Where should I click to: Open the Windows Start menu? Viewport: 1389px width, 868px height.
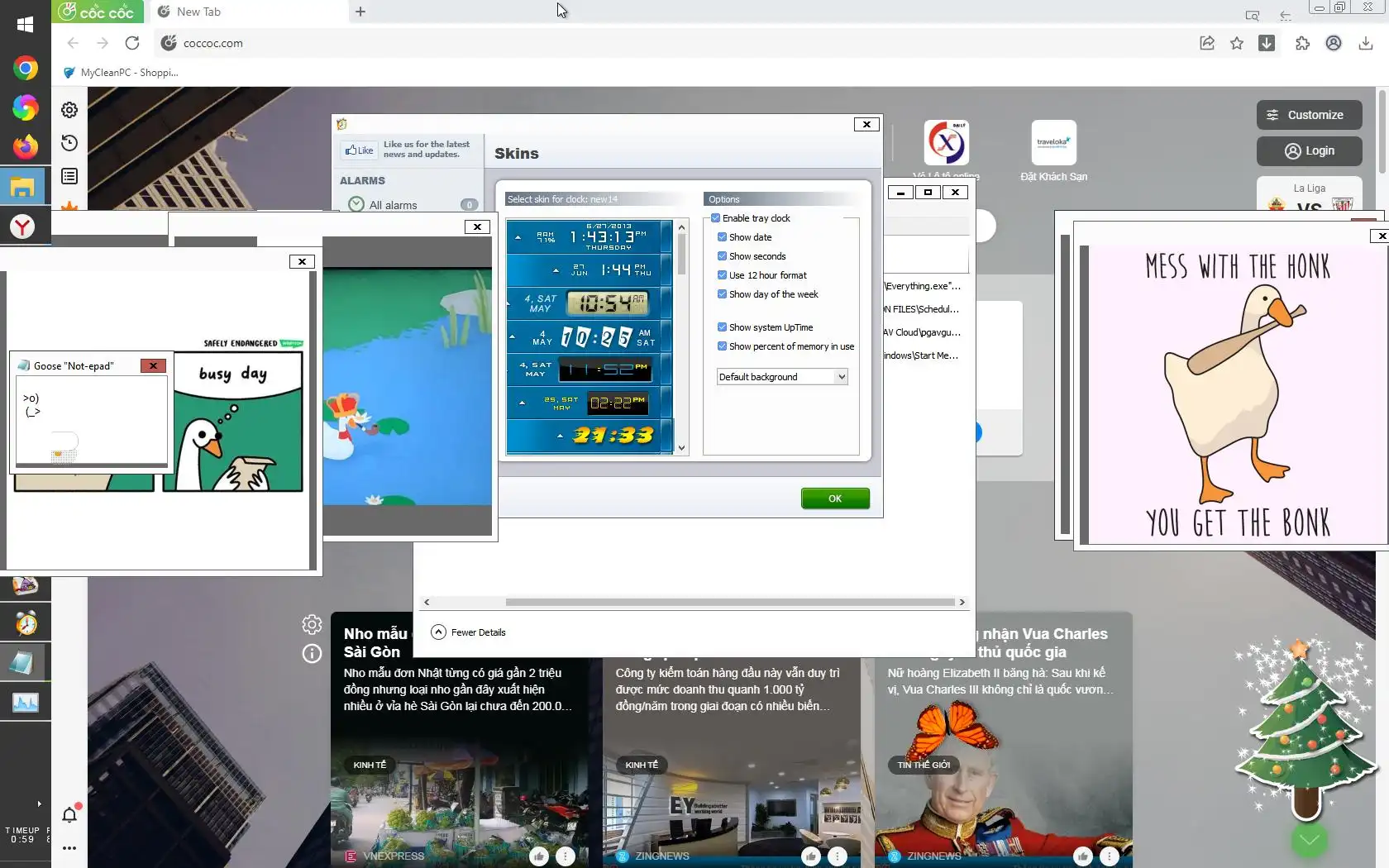click(25, 24)
